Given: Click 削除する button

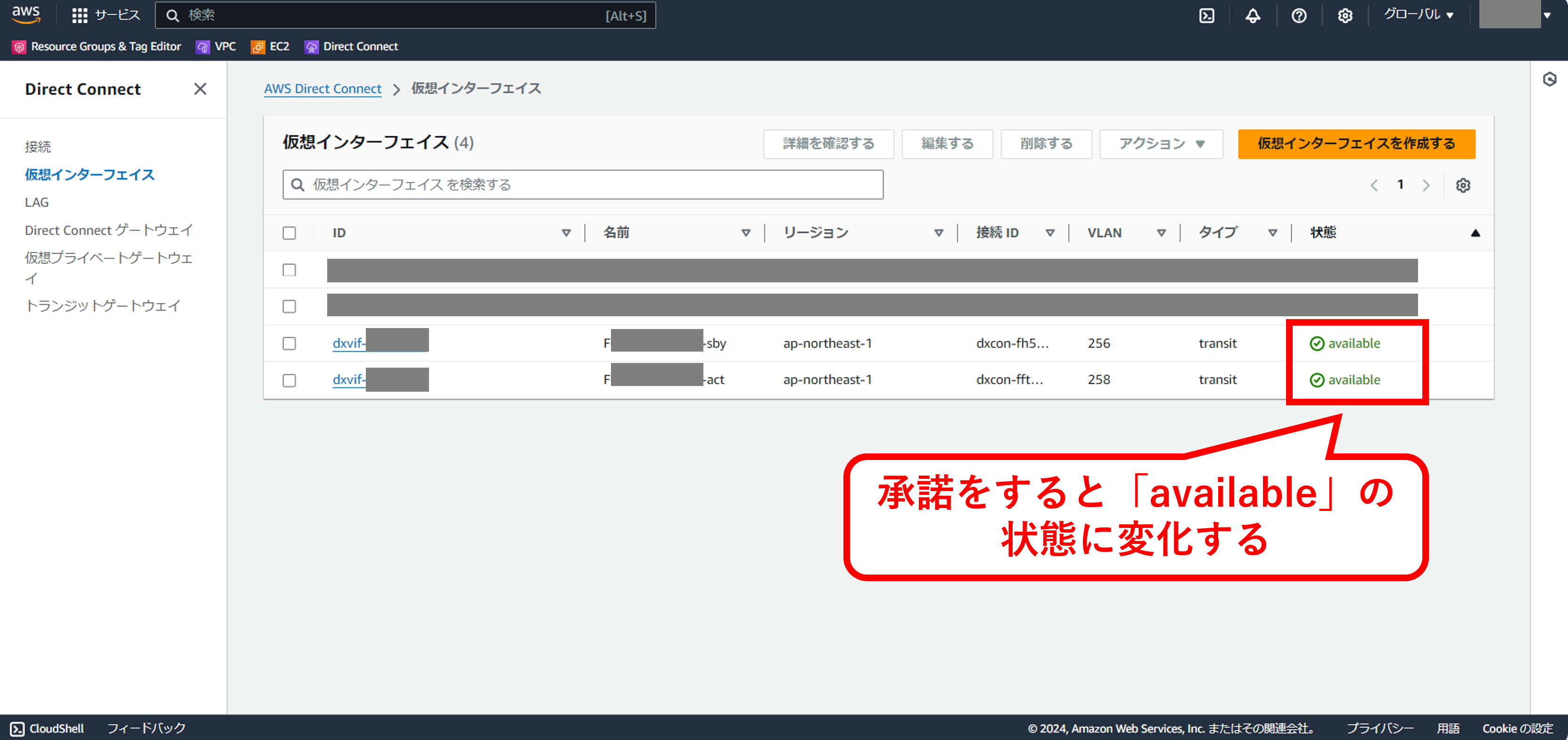Looking at the screenshot, I should pyautogui.click(x=1046, y=144).
